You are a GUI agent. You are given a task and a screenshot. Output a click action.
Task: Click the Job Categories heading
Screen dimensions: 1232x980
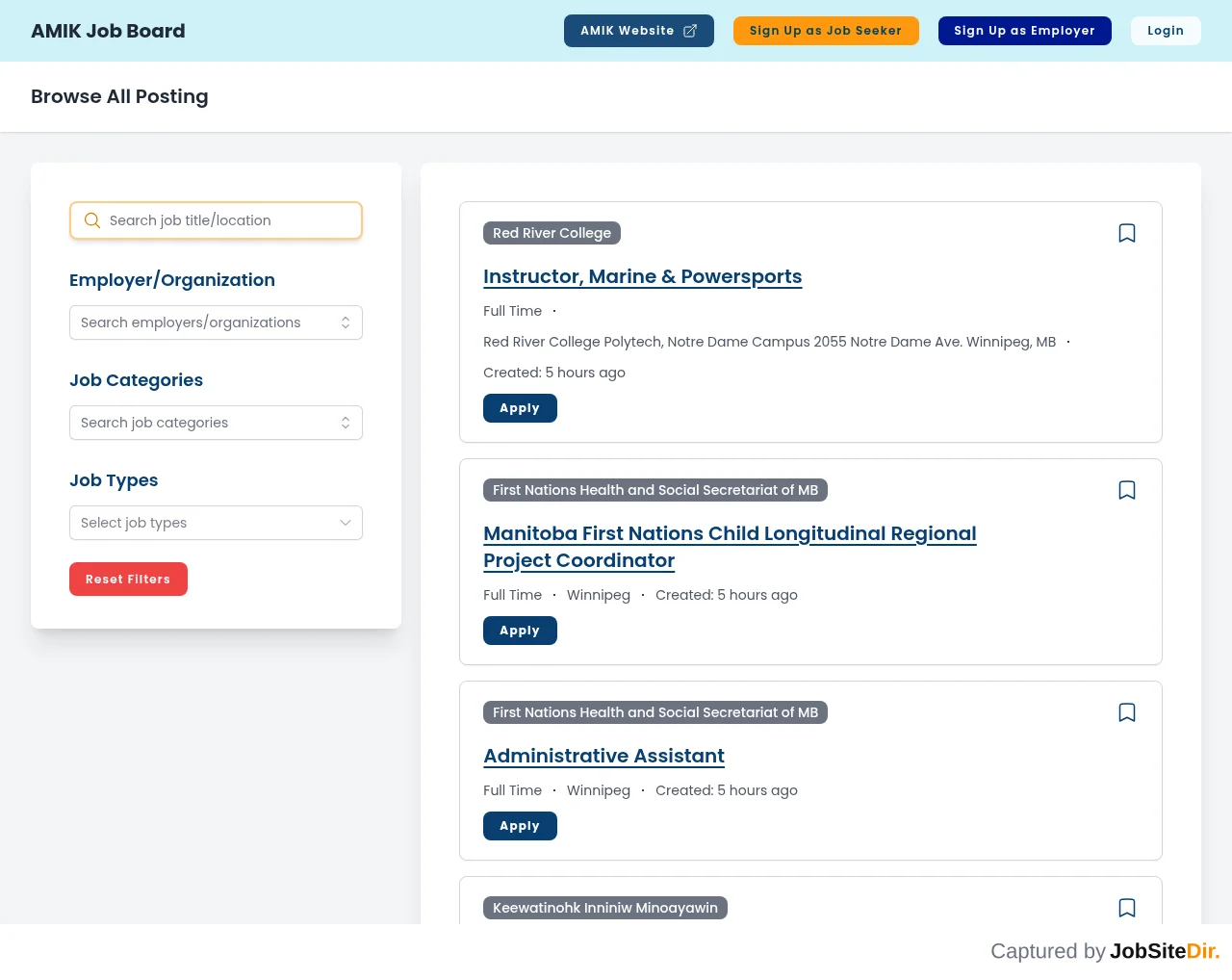point(136,380)
